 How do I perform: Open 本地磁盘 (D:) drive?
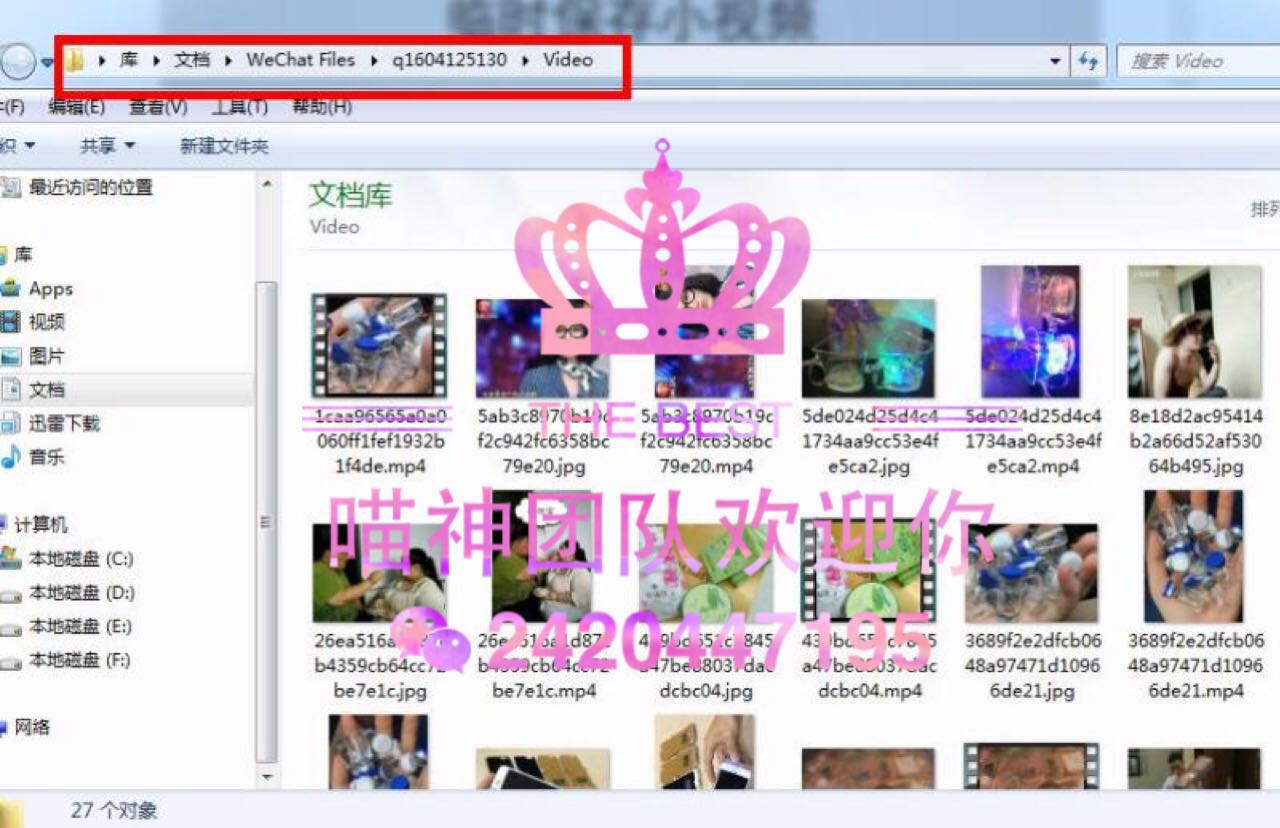81,592
